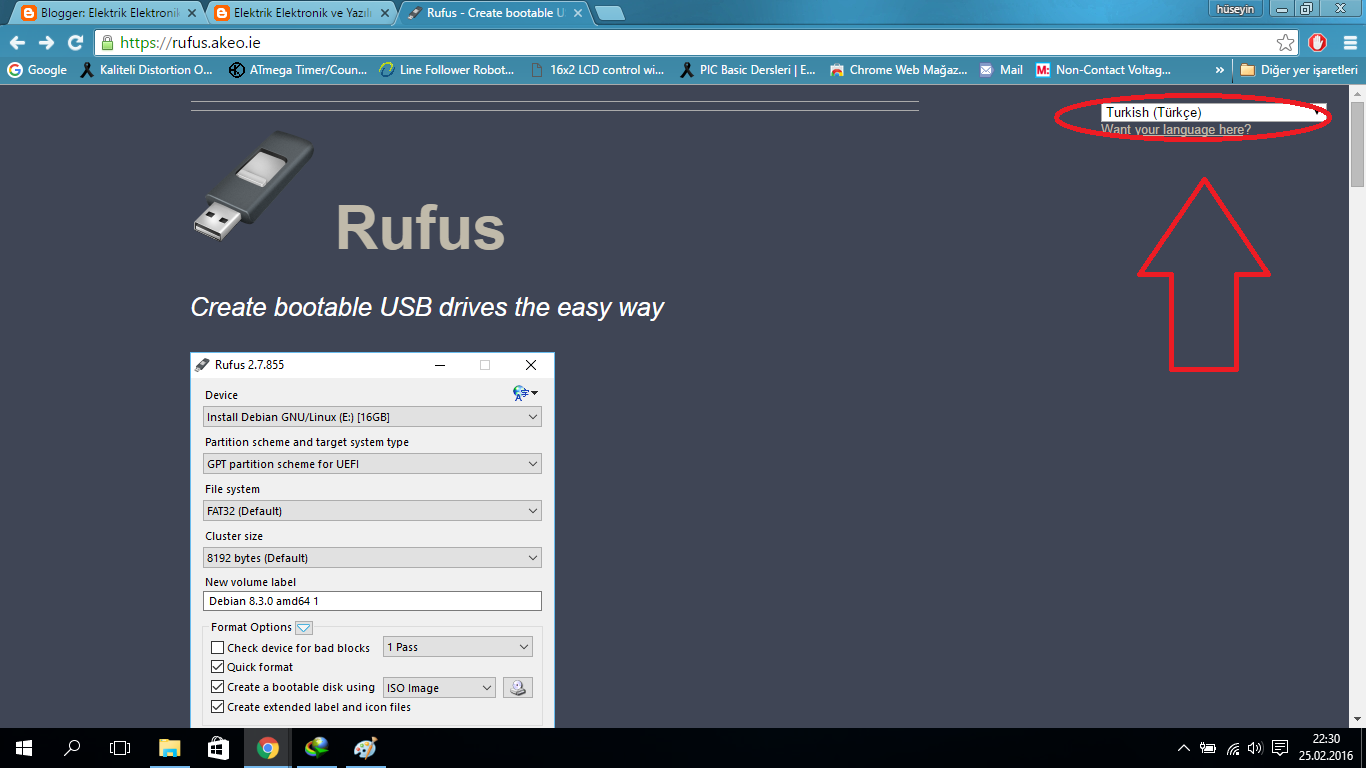The width and height of the screenshot is (1366, 768).
Task: Open the 16x2 LCD control bookmark
Action: 597,70
